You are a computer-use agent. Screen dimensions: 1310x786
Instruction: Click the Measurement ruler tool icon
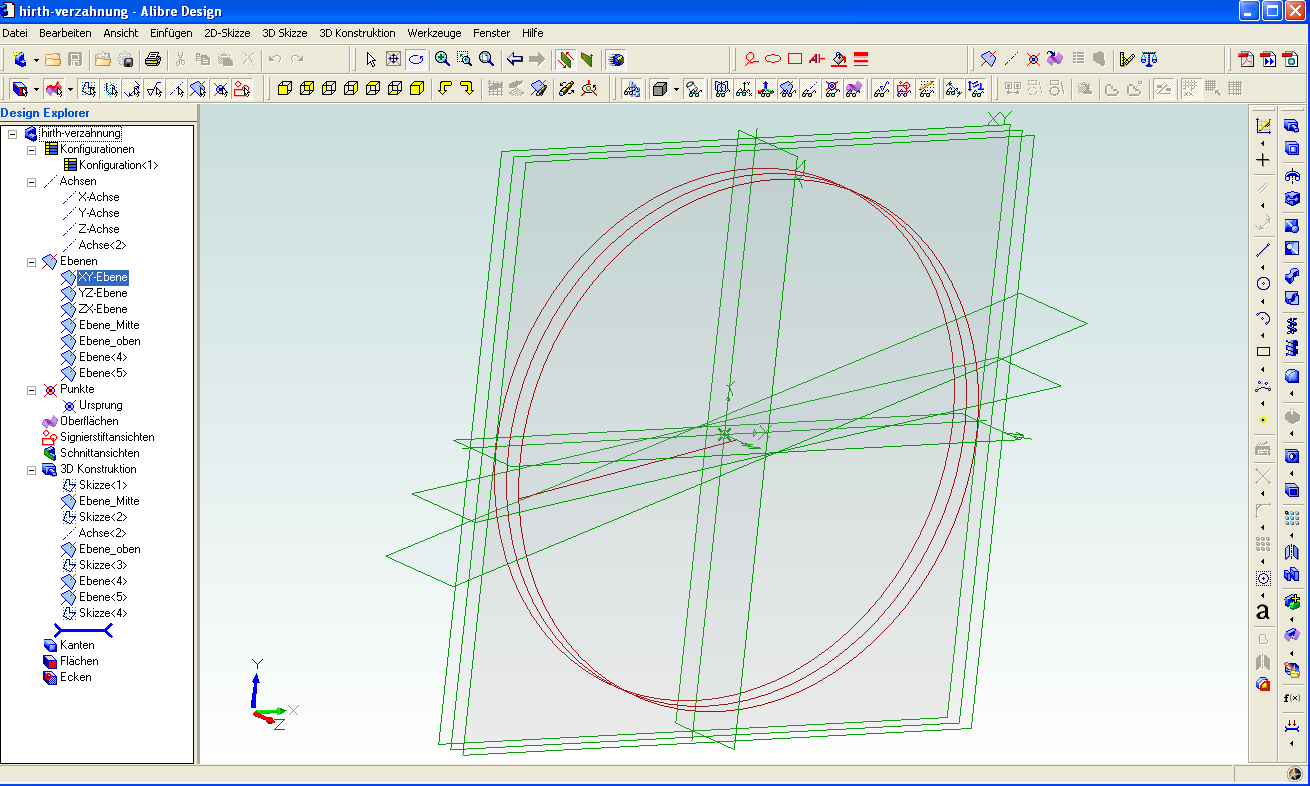click(x=1127, y=59)
